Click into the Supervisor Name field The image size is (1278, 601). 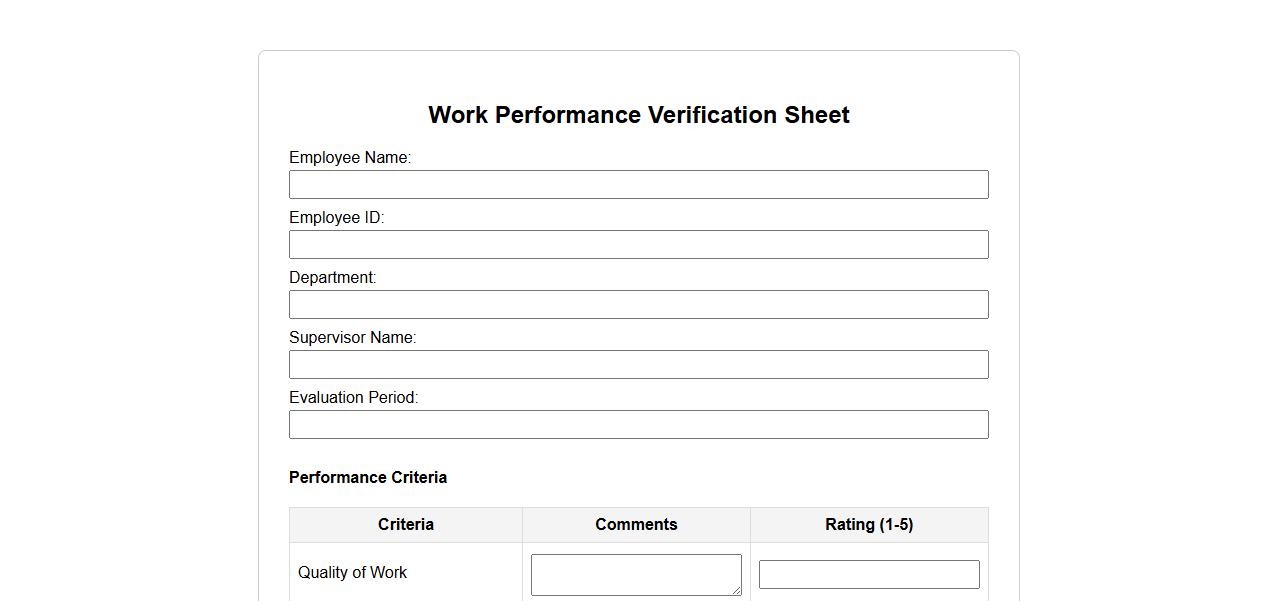click(x=638, y=365)
